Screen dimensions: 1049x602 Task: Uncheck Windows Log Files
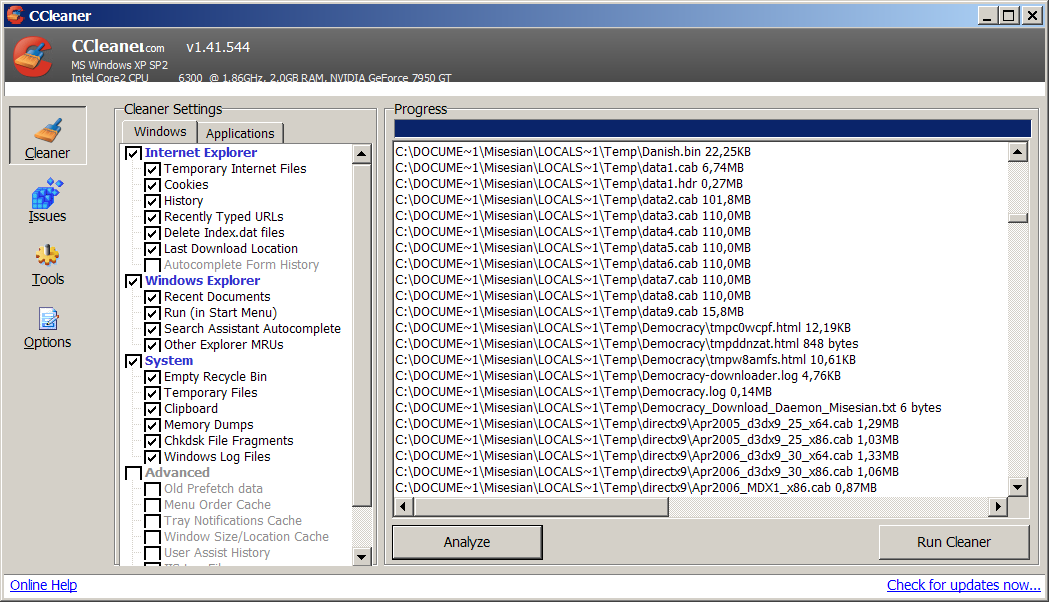153,458
